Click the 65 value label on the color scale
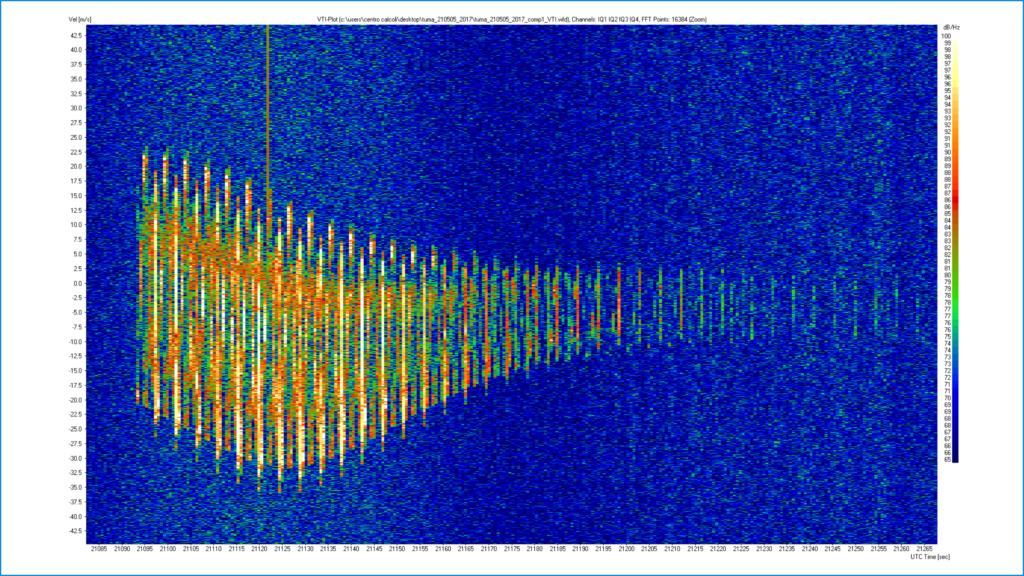 [x=948, y=460]
